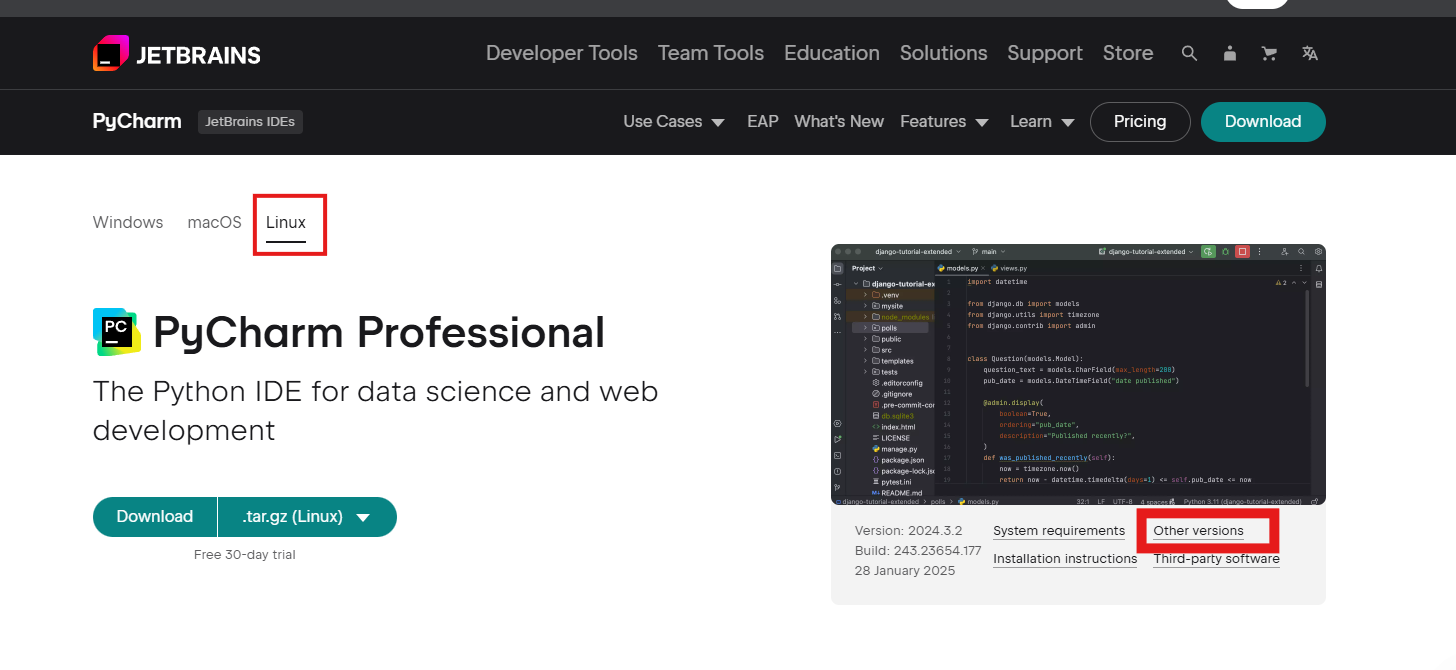The image size is (1456, 670).
Task: Expand the Use Cases dropdown
Action: click(x=674, y=122)
